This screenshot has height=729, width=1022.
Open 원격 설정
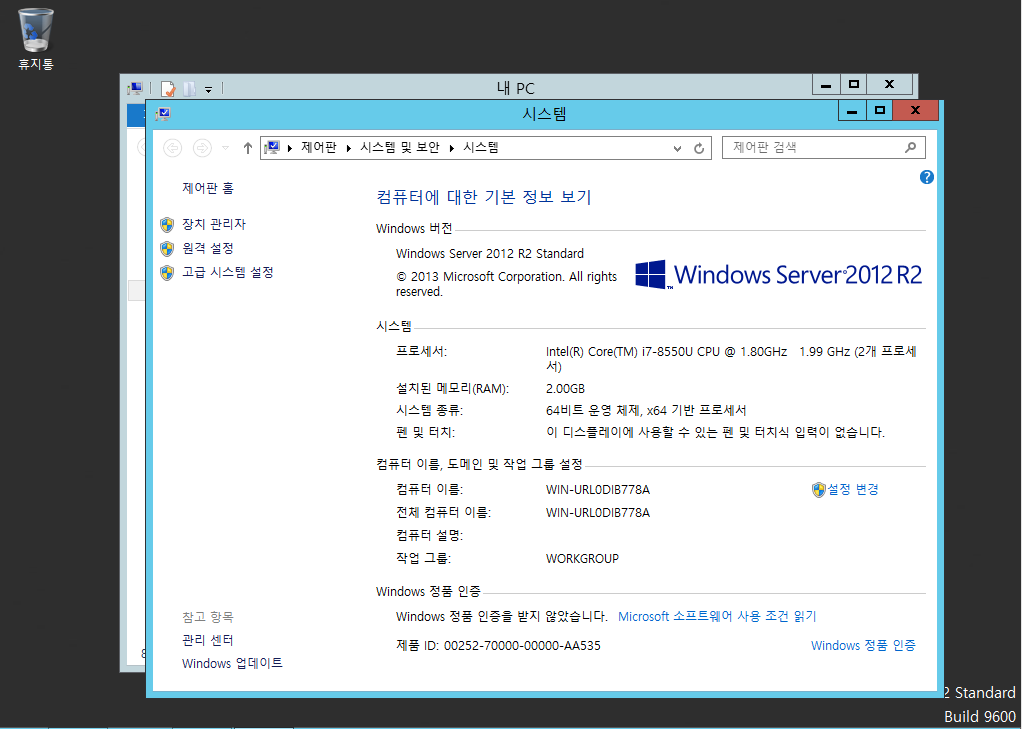pyautogui.click(x=208, y=248)
